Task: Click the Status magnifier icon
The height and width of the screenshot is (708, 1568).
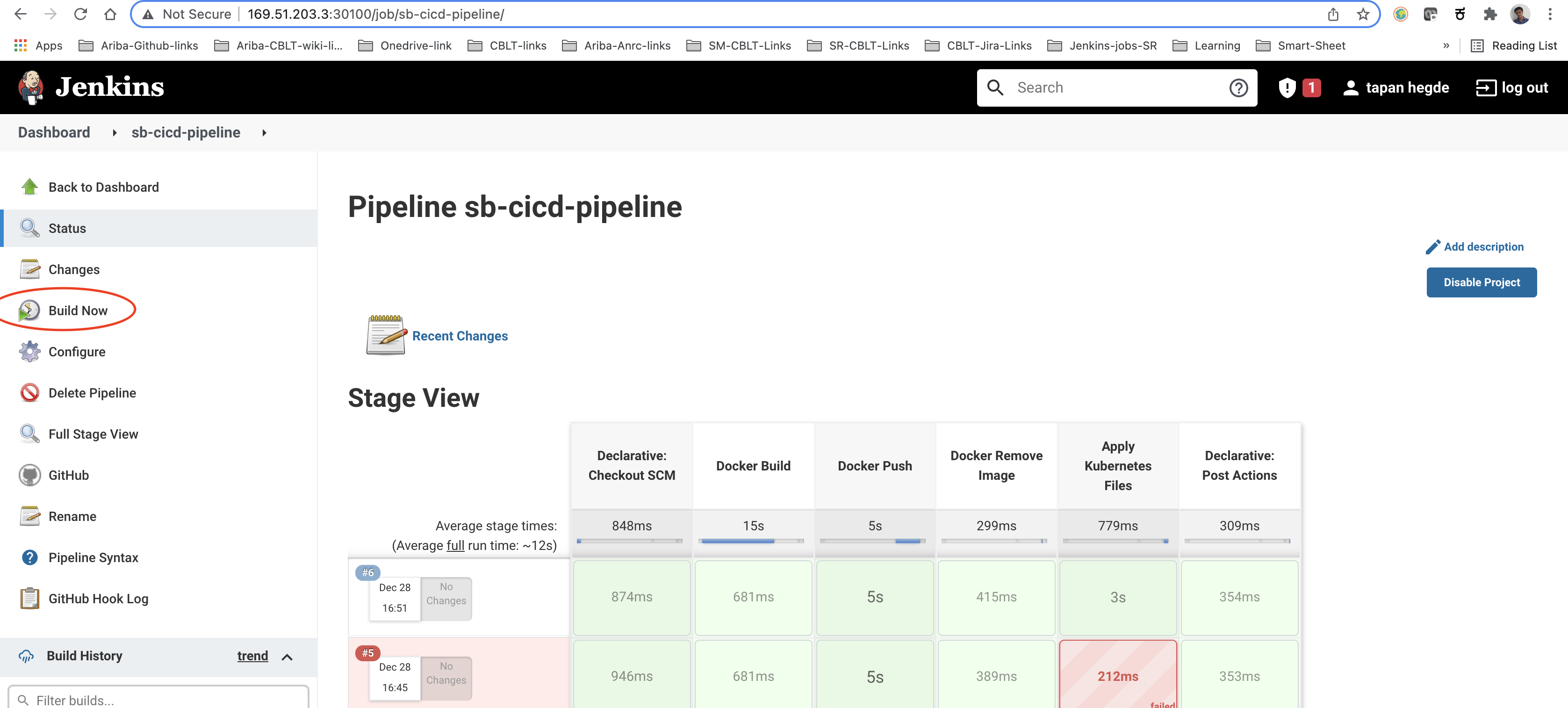Action: 30,228
